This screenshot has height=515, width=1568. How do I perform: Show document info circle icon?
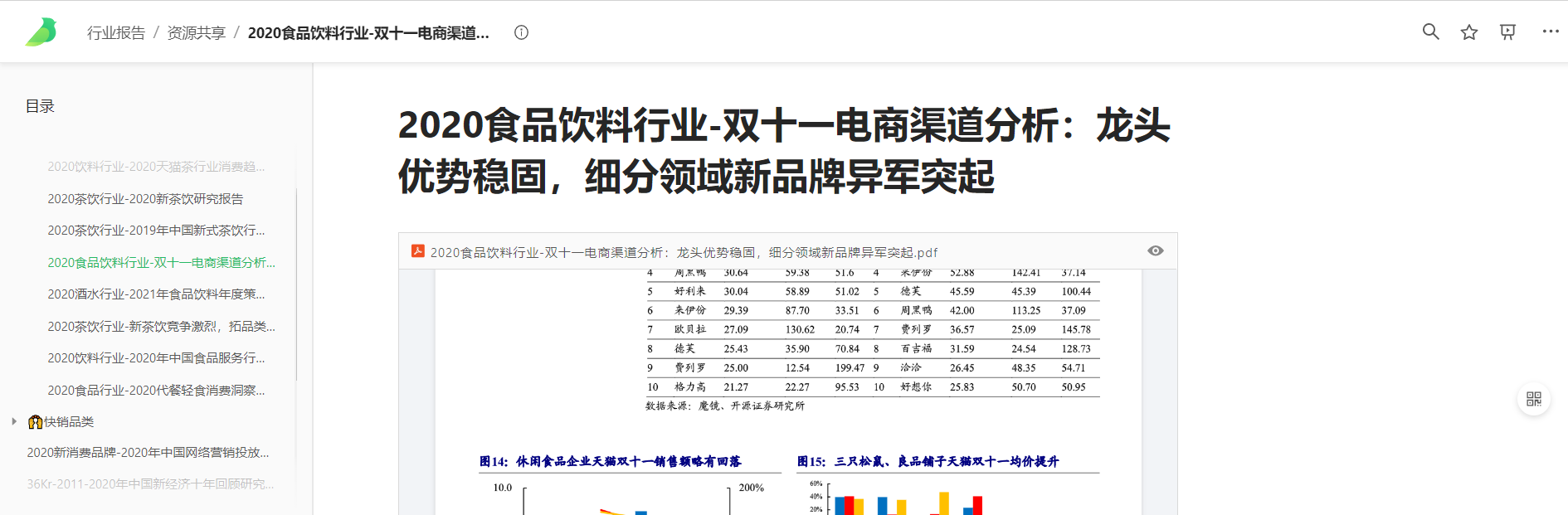coord(521,32)
